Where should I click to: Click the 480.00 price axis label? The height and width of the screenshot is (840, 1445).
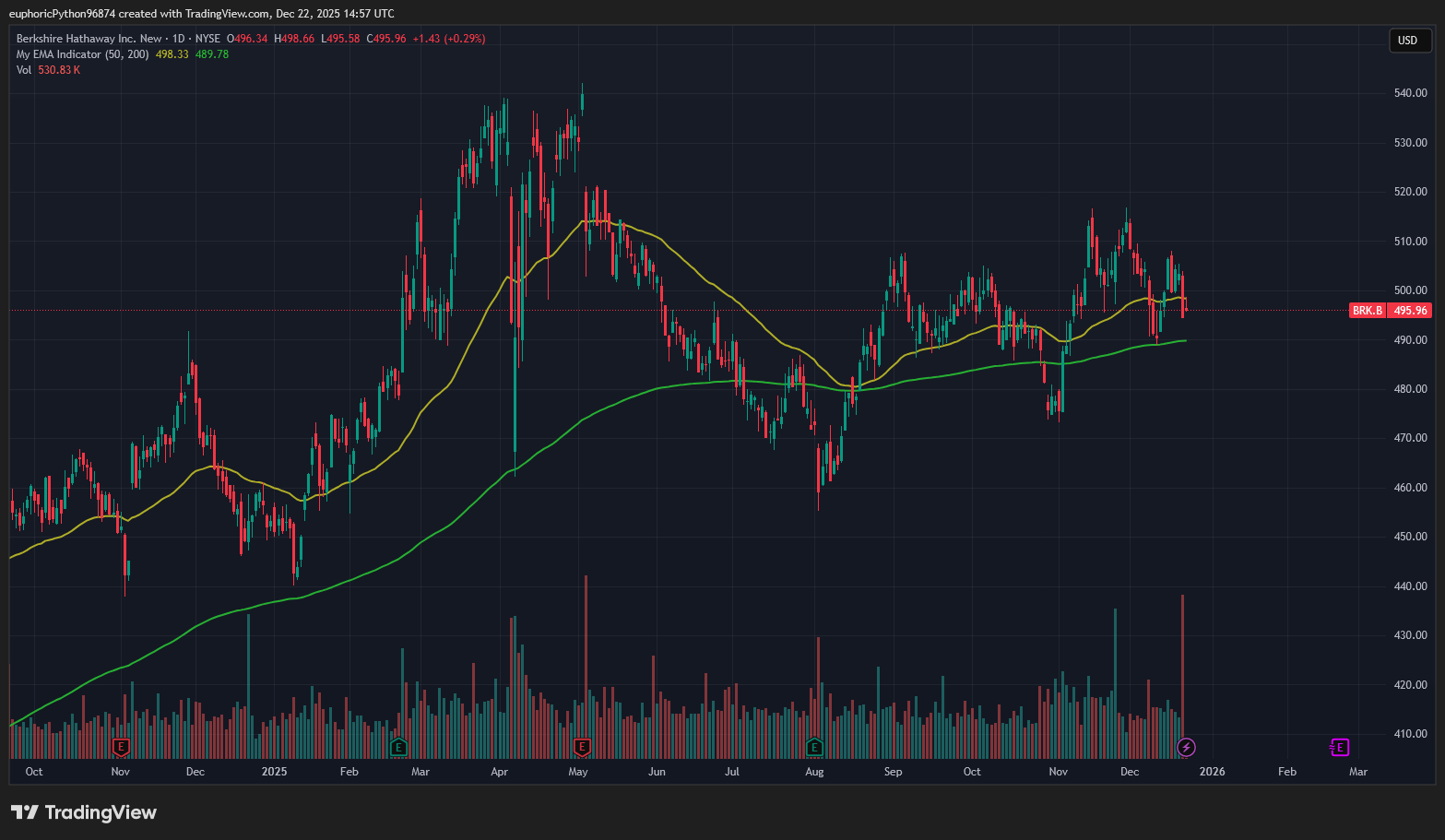point(1411,389)
